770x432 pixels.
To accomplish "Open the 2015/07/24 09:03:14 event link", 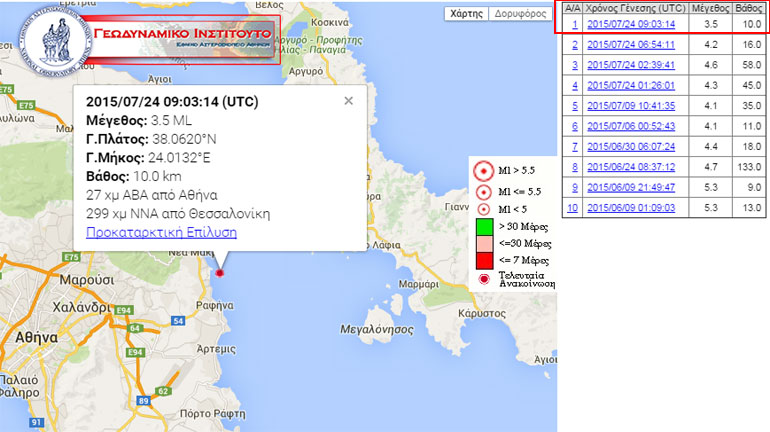I will coord(630,24).
